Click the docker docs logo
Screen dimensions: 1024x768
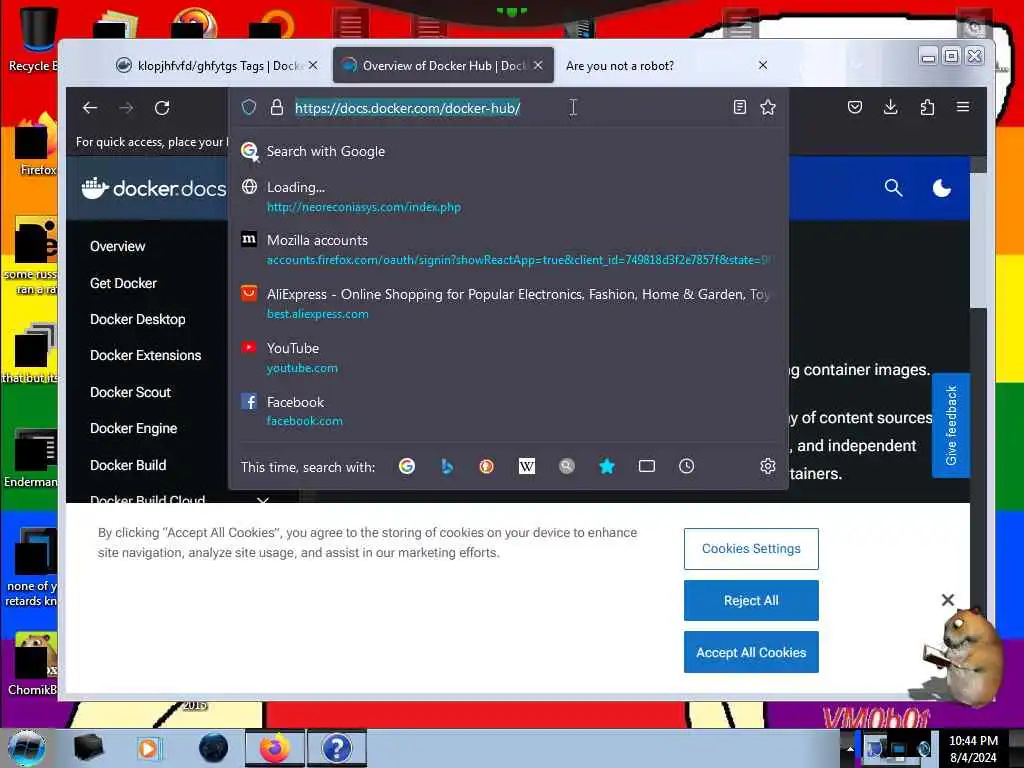tap(153, 189)
